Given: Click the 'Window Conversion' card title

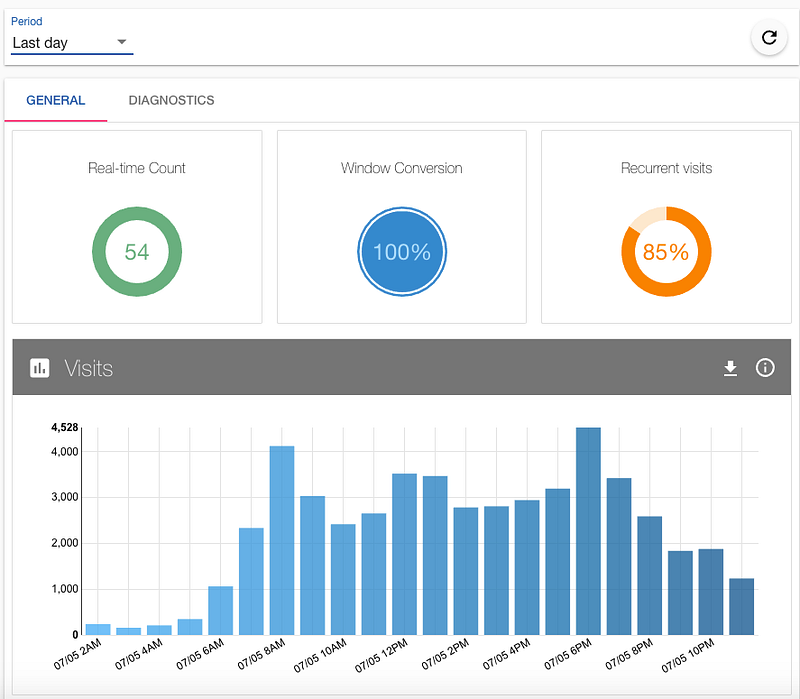Looking at the screenshot, I should tap(402, 168).
